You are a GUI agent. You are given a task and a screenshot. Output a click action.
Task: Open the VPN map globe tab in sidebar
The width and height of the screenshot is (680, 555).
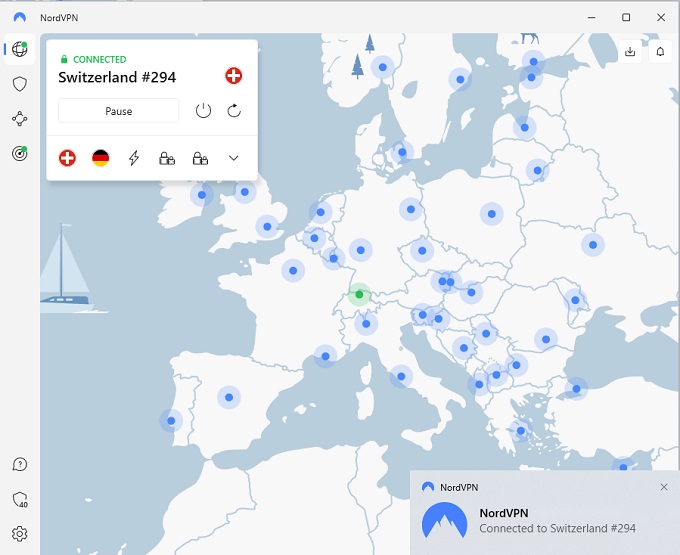[x=20, y=49]
